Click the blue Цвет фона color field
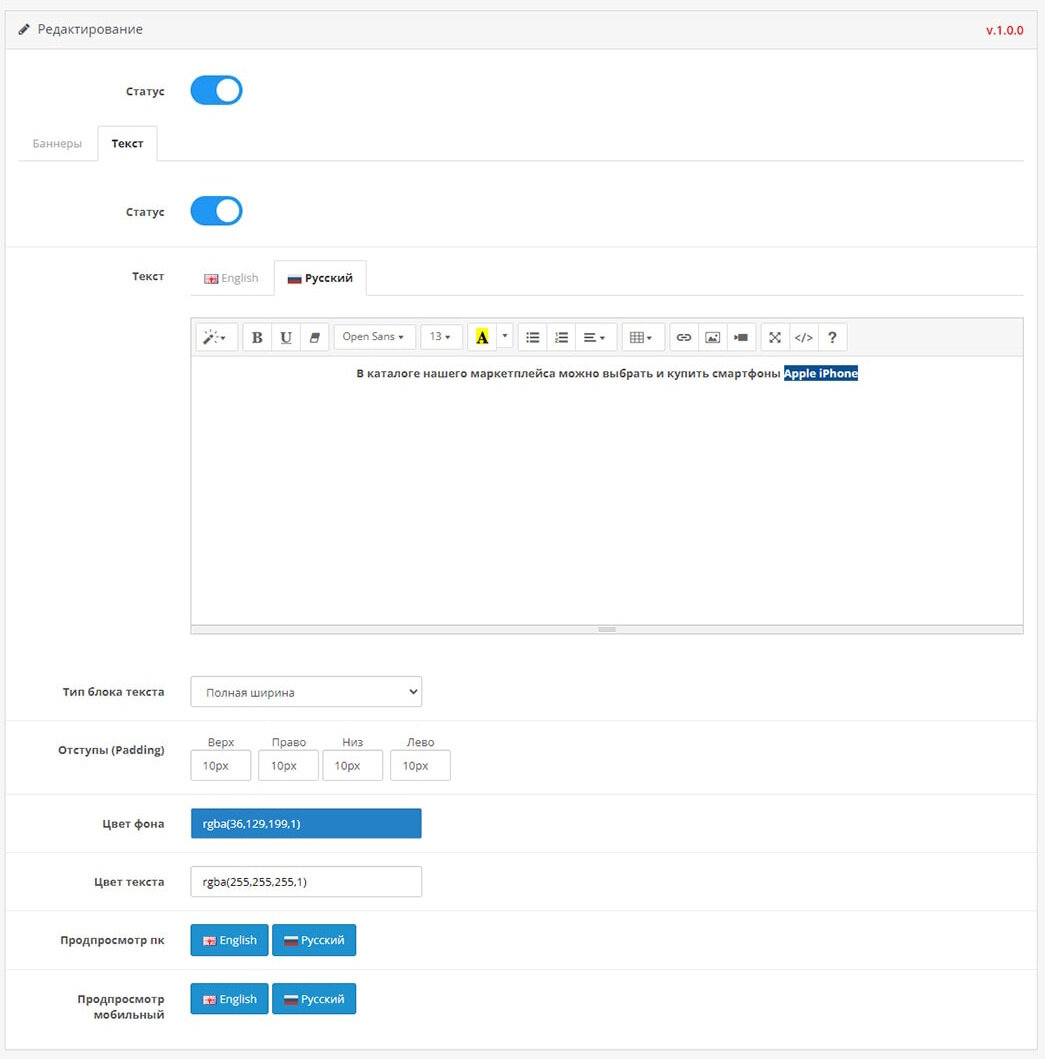1045x1059 pixels. 306,824
